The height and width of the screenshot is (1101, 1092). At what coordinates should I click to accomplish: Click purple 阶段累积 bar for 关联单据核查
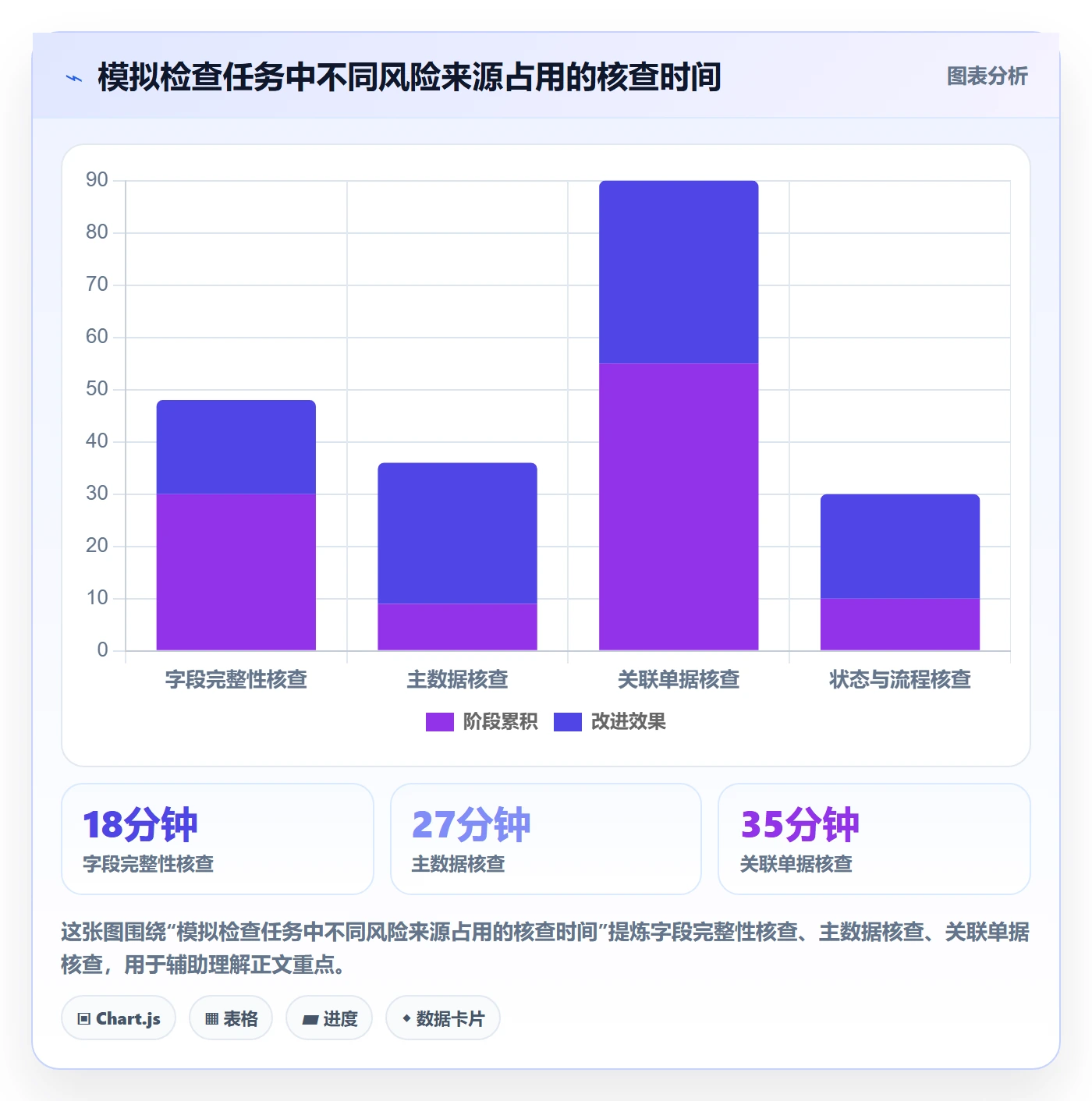[679, 507]
